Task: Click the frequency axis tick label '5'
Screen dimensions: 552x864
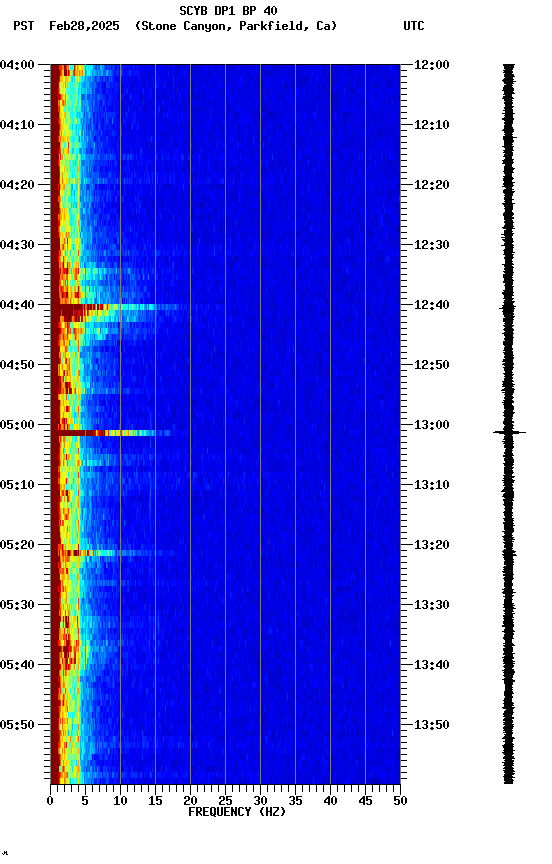Action: pos(85,801)
